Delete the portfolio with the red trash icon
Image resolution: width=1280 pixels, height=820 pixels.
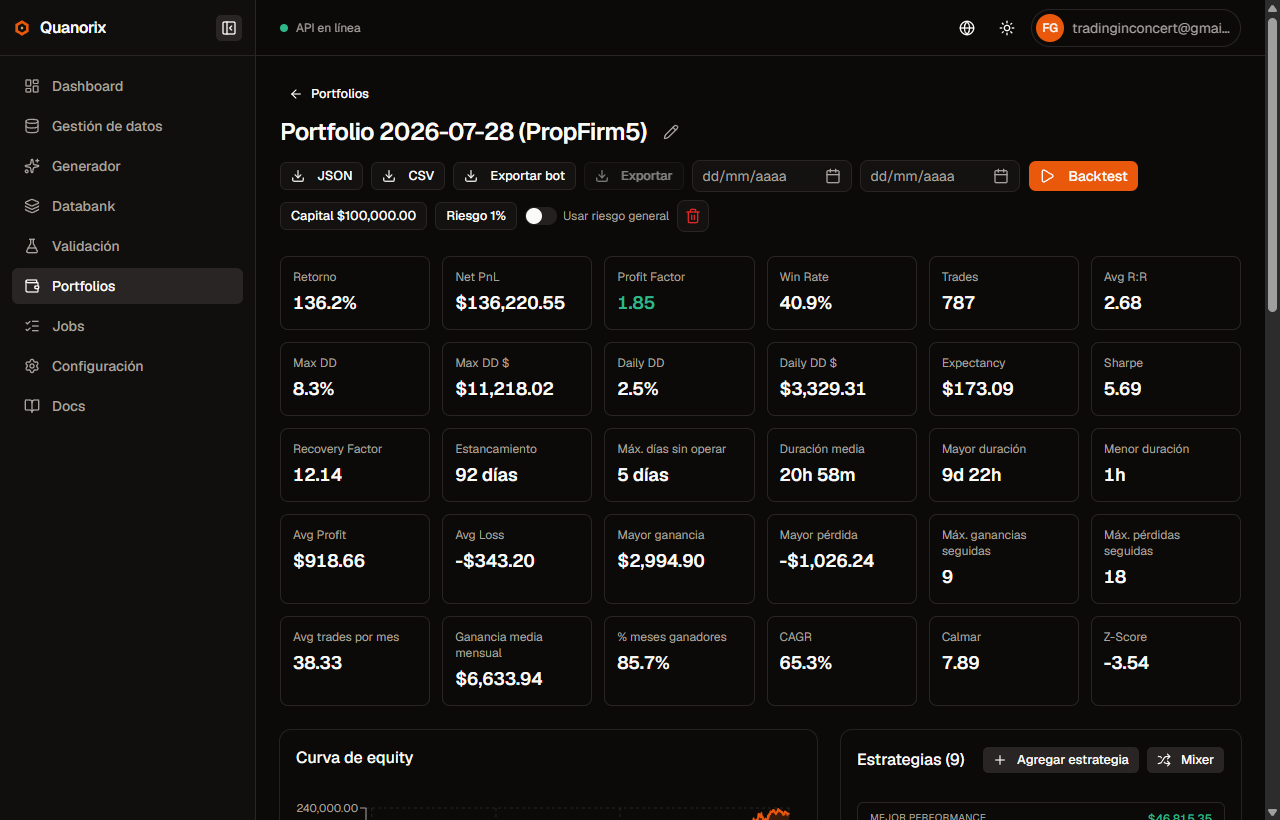tap(693, 216)
